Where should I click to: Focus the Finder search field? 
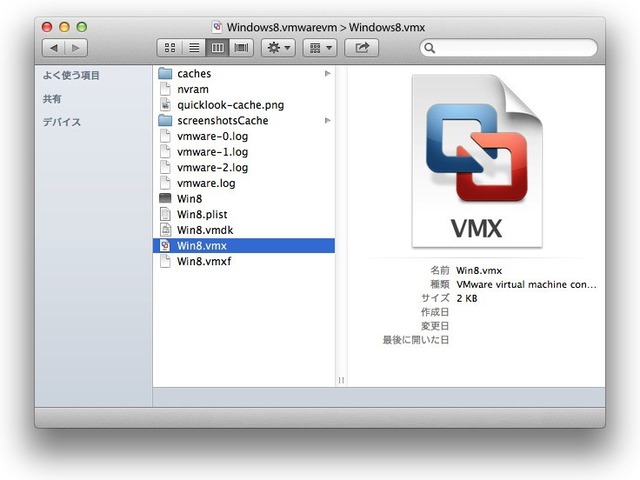[x=509, y=48]
